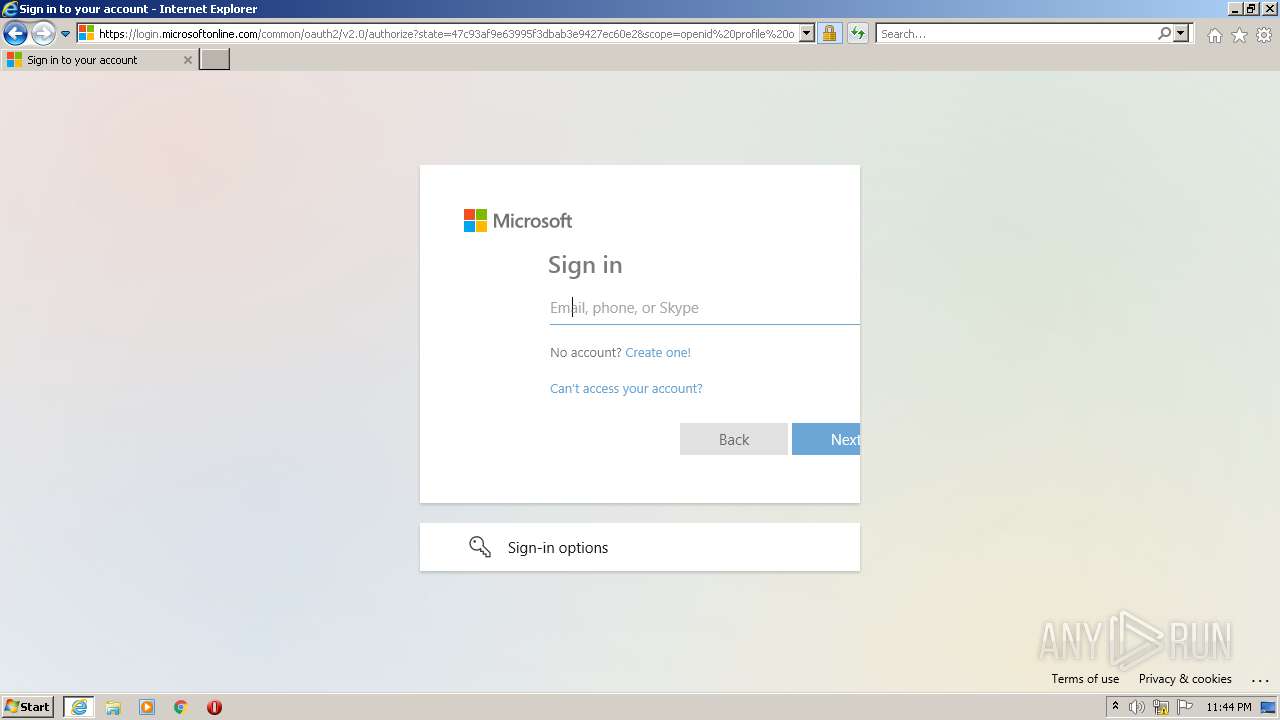Restore down the Internet Explorer window
This screenshot has height=720, width=1280.
point(1251,9)
